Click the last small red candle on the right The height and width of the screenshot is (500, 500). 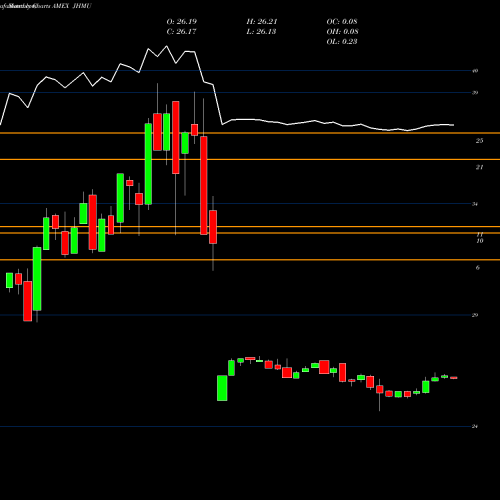click(x=454, y=378)
